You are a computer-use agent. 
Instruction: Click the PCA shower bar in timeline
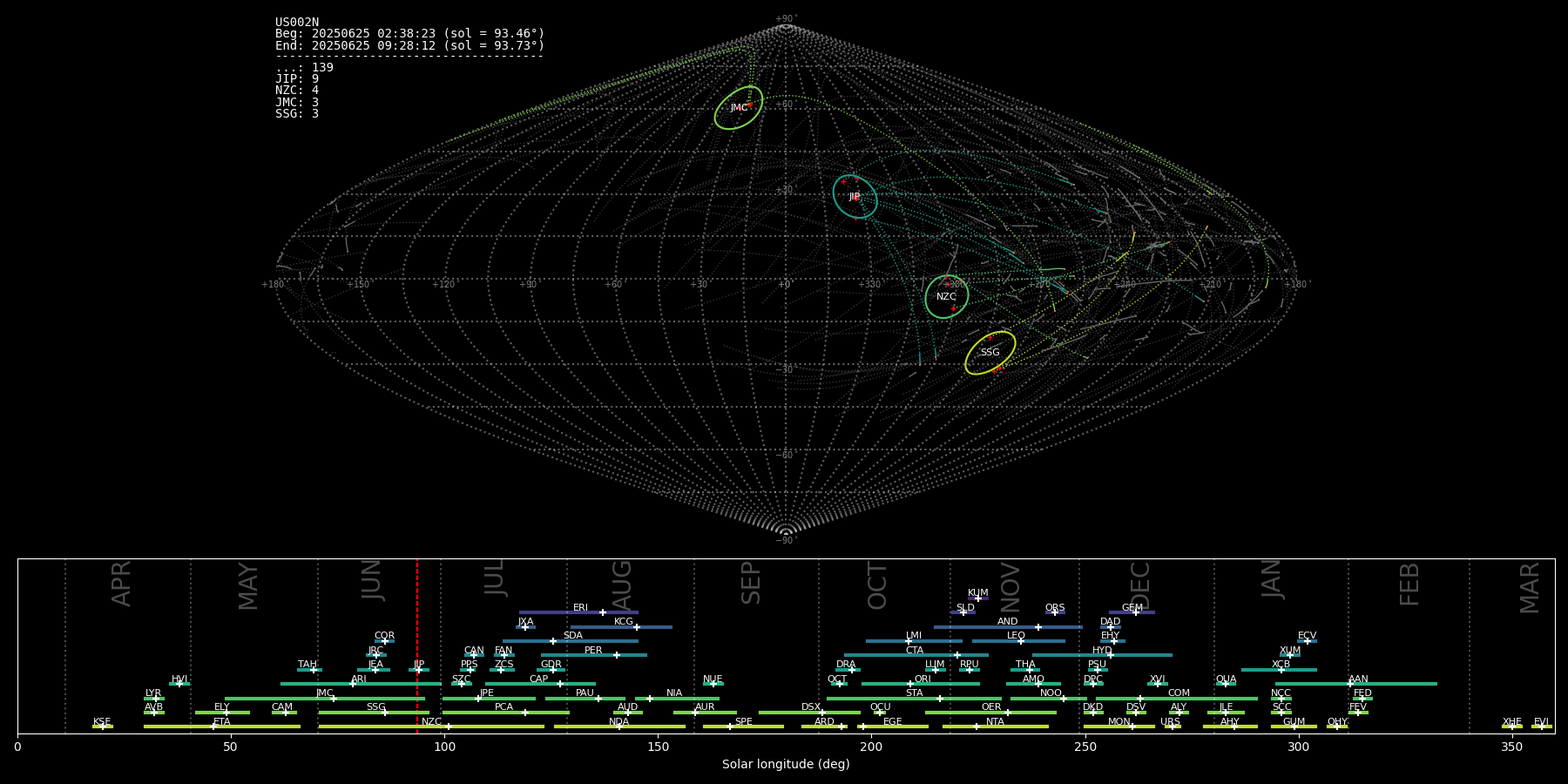(505, 713)
